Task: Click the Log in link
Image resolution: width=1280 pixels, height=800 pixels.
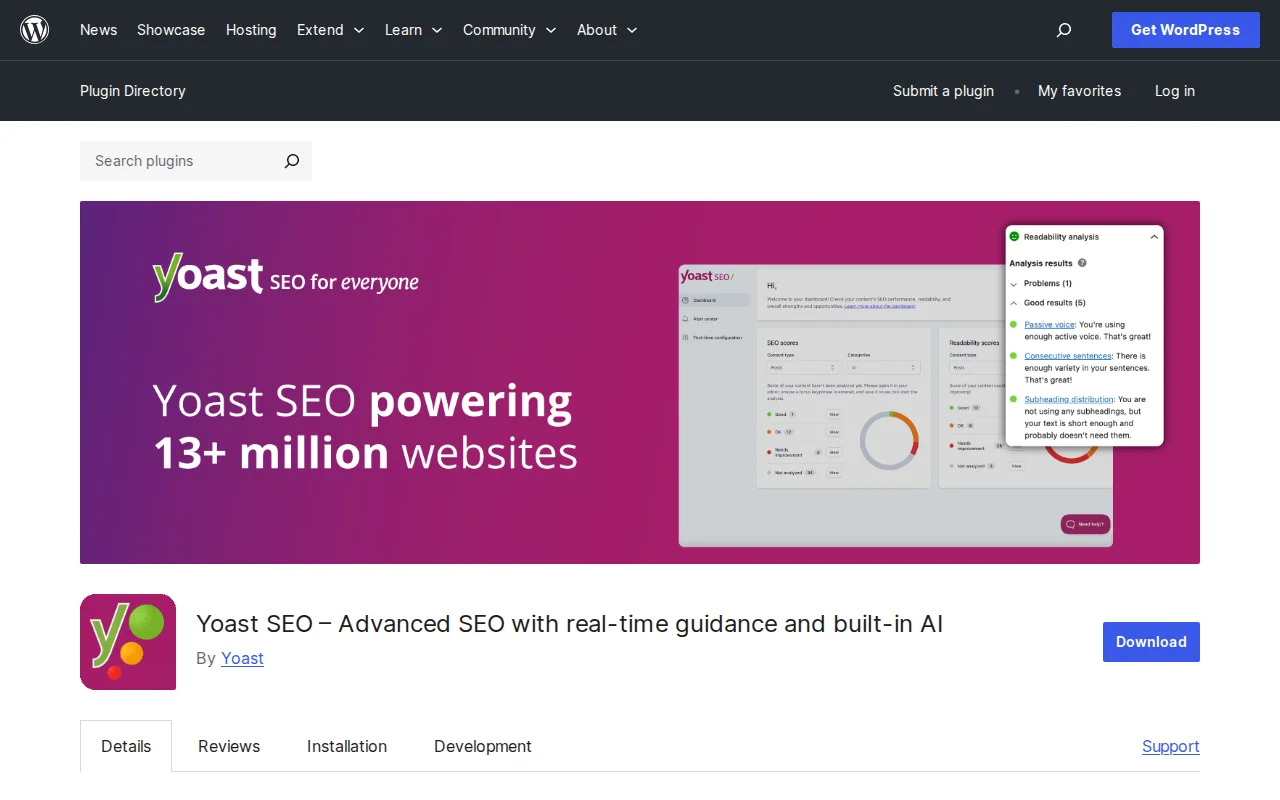Action: [x=1174, y=91]
